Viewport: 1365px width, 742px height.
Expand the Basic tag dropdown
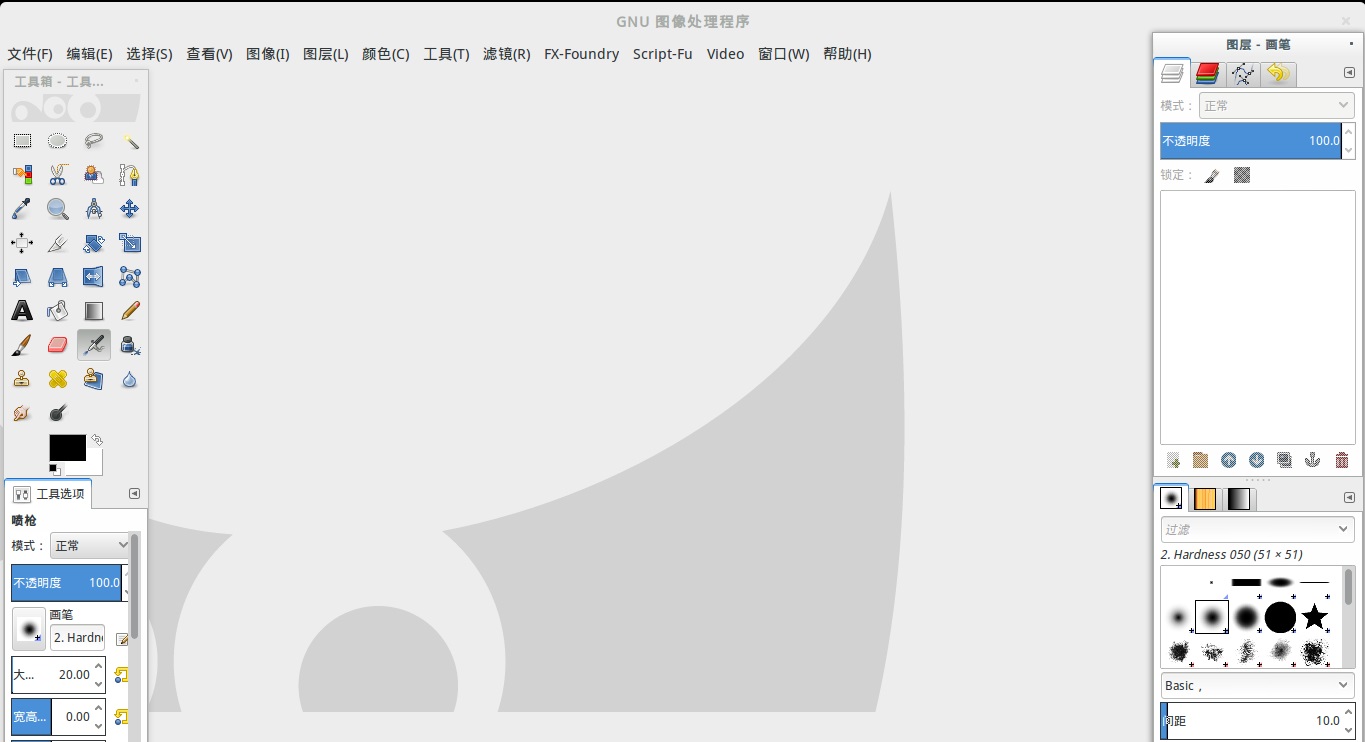1257,685
